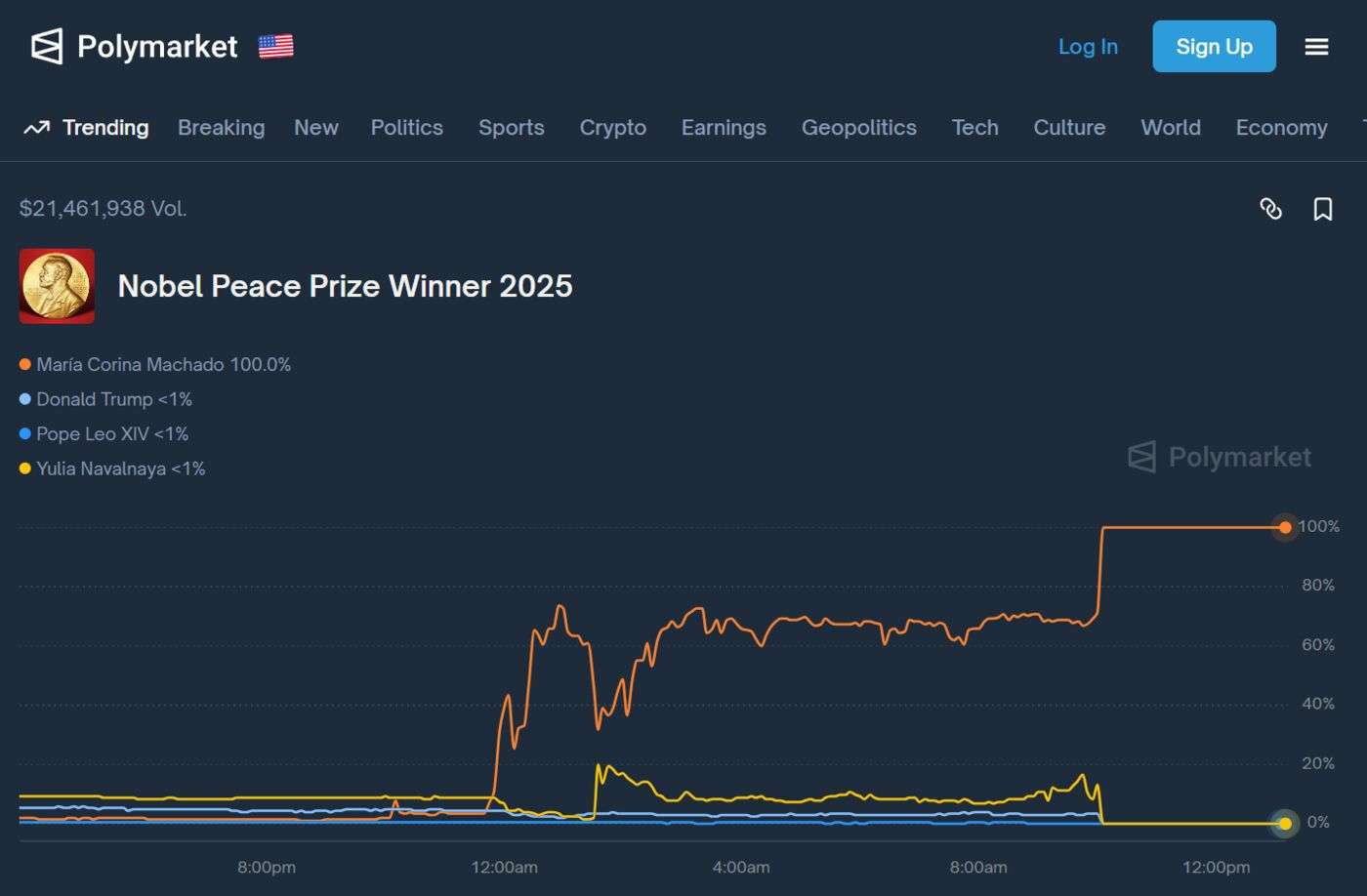Switch to the Politics tab
Screen dimensions: 1367x896
406,128
